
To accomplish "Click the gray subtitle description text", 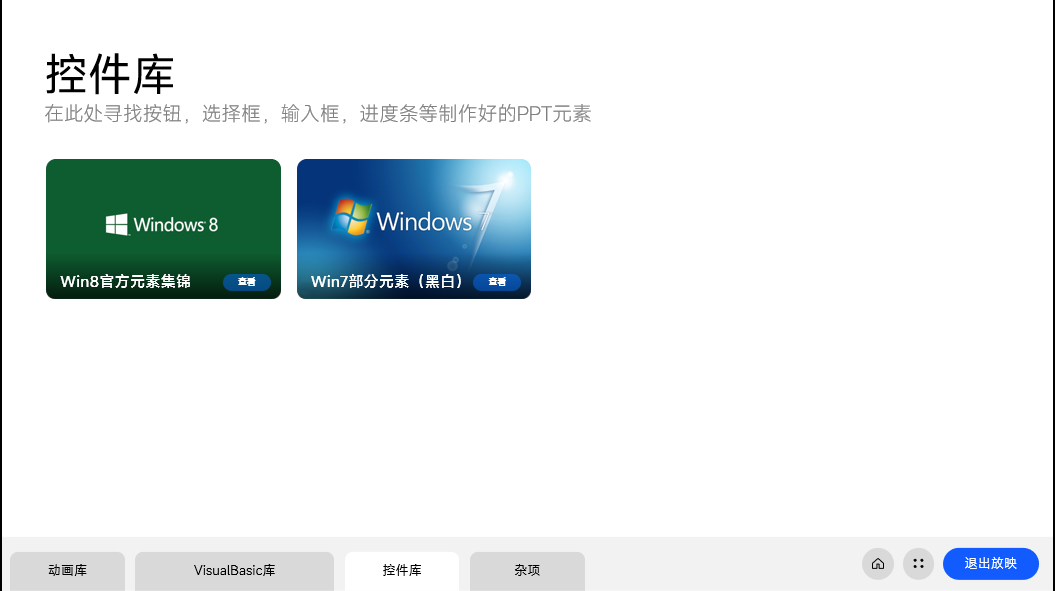I will point(318,114).
